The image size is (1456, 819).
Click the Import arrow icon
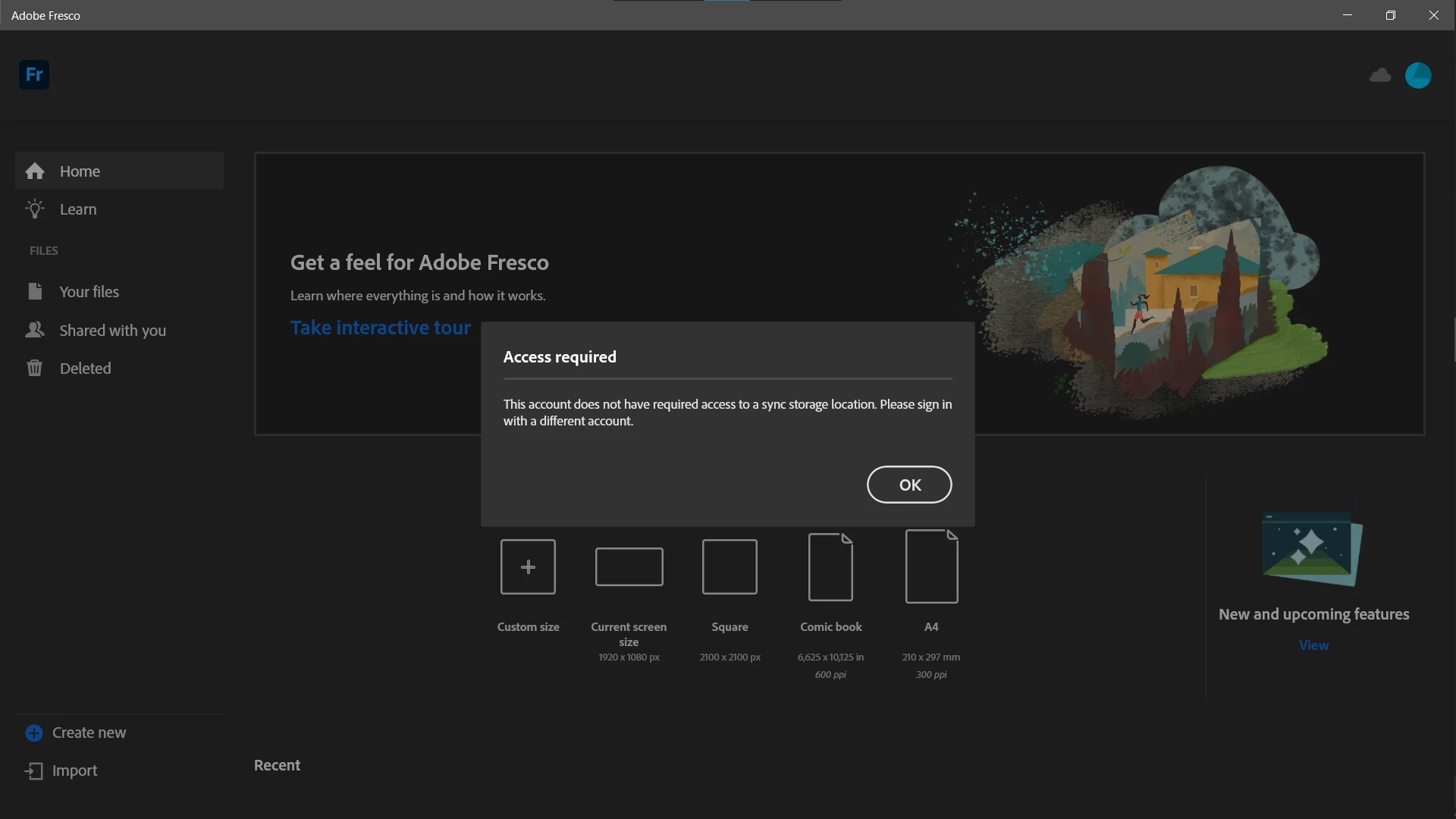coord(34,770)
